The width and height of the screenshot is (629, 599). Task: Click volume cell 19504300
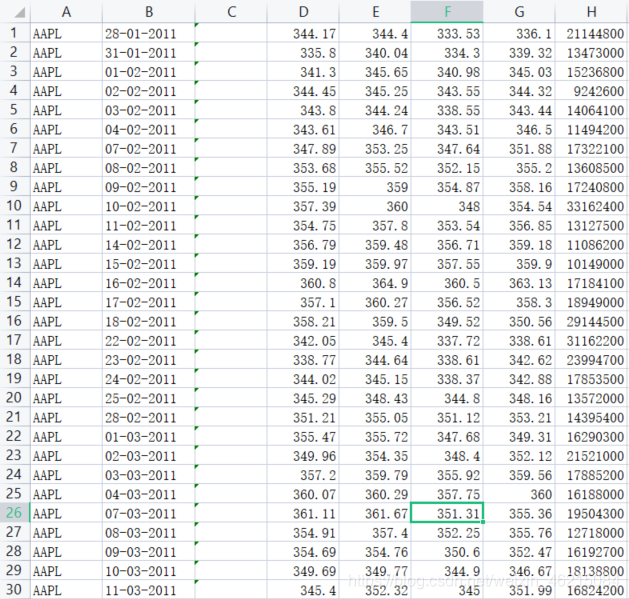[x=592, y=512]
